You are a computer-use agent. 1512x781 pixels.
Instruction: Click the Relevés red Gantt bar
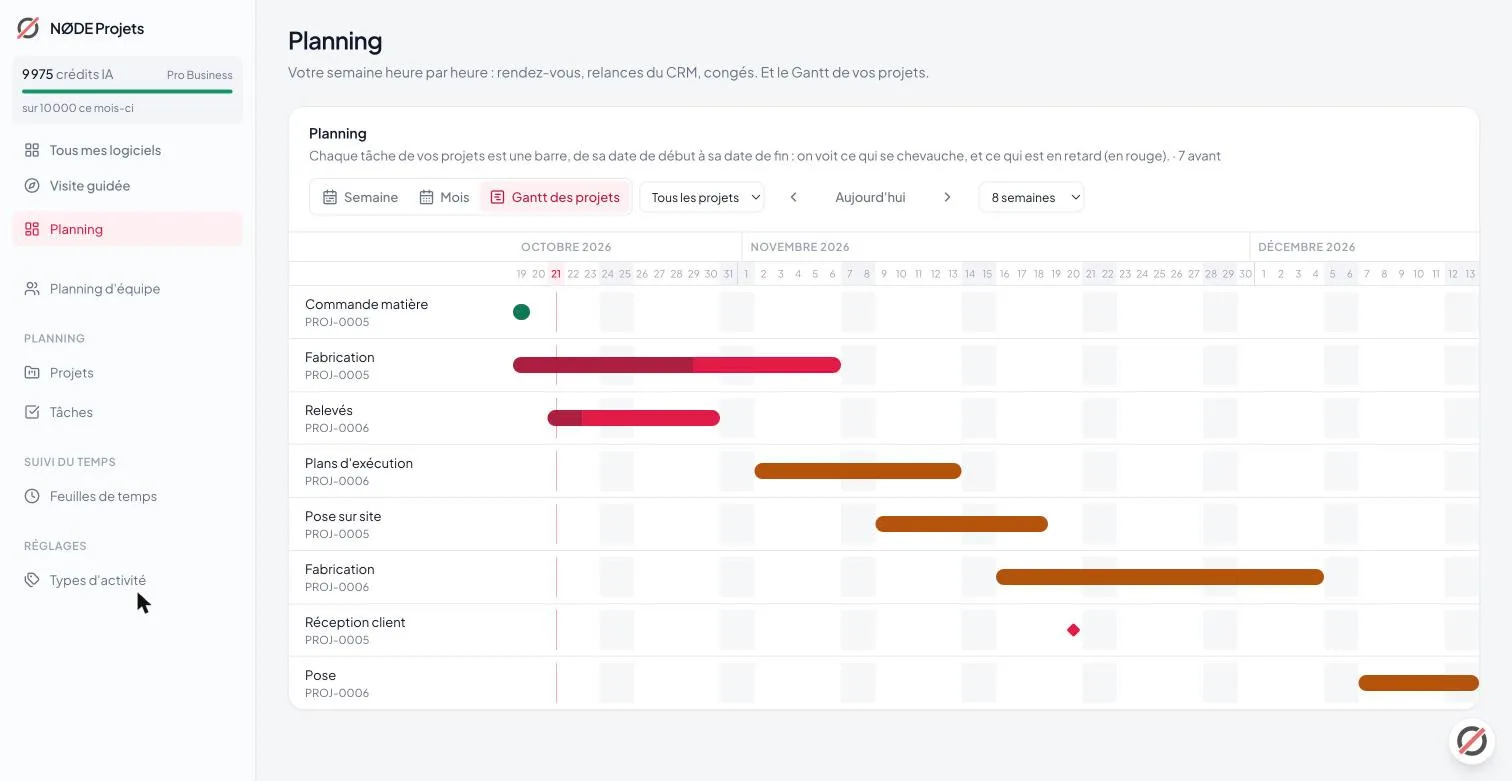point(634,418)
